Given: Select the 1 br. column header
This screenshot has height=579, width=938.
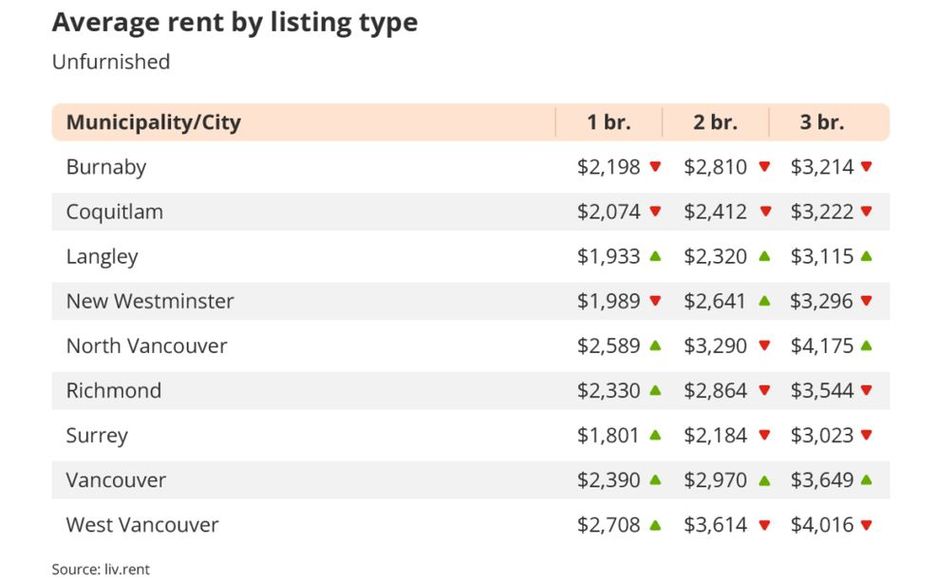Looking at the screenshot, I should pyautogui.click(x=609, y=123).
